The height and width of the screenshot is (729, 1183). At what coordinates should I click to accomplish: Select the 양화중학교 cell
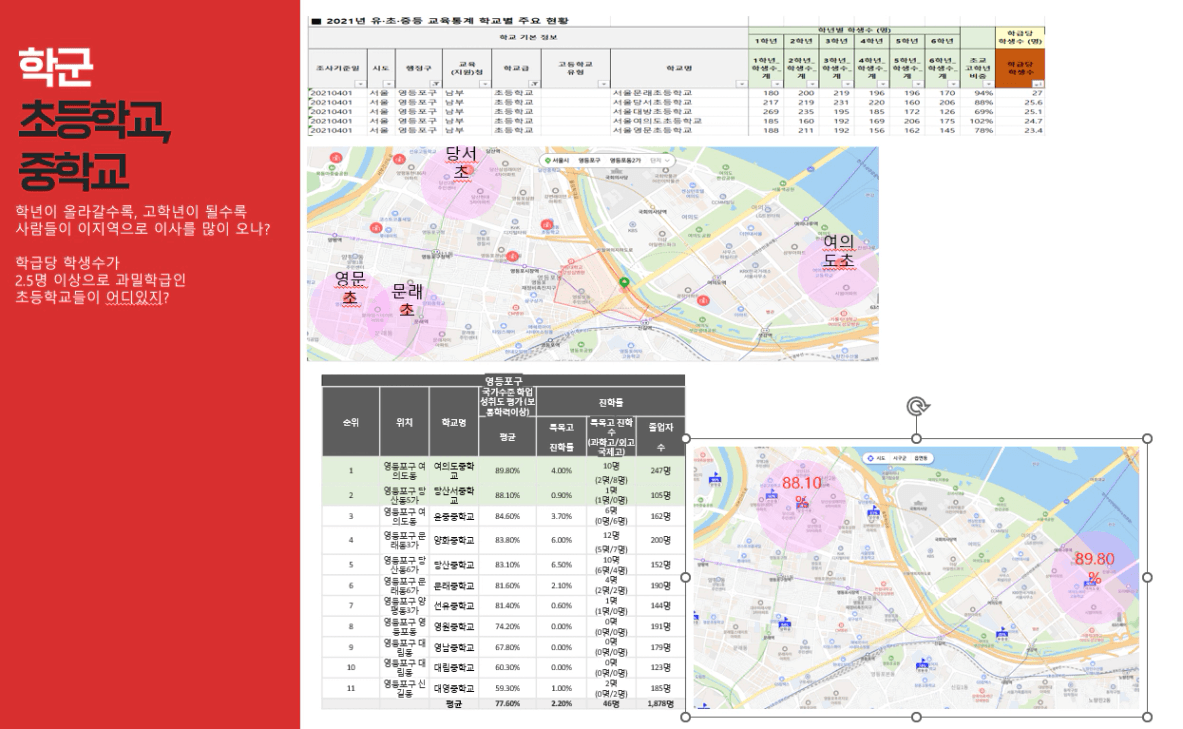[454, 540]
